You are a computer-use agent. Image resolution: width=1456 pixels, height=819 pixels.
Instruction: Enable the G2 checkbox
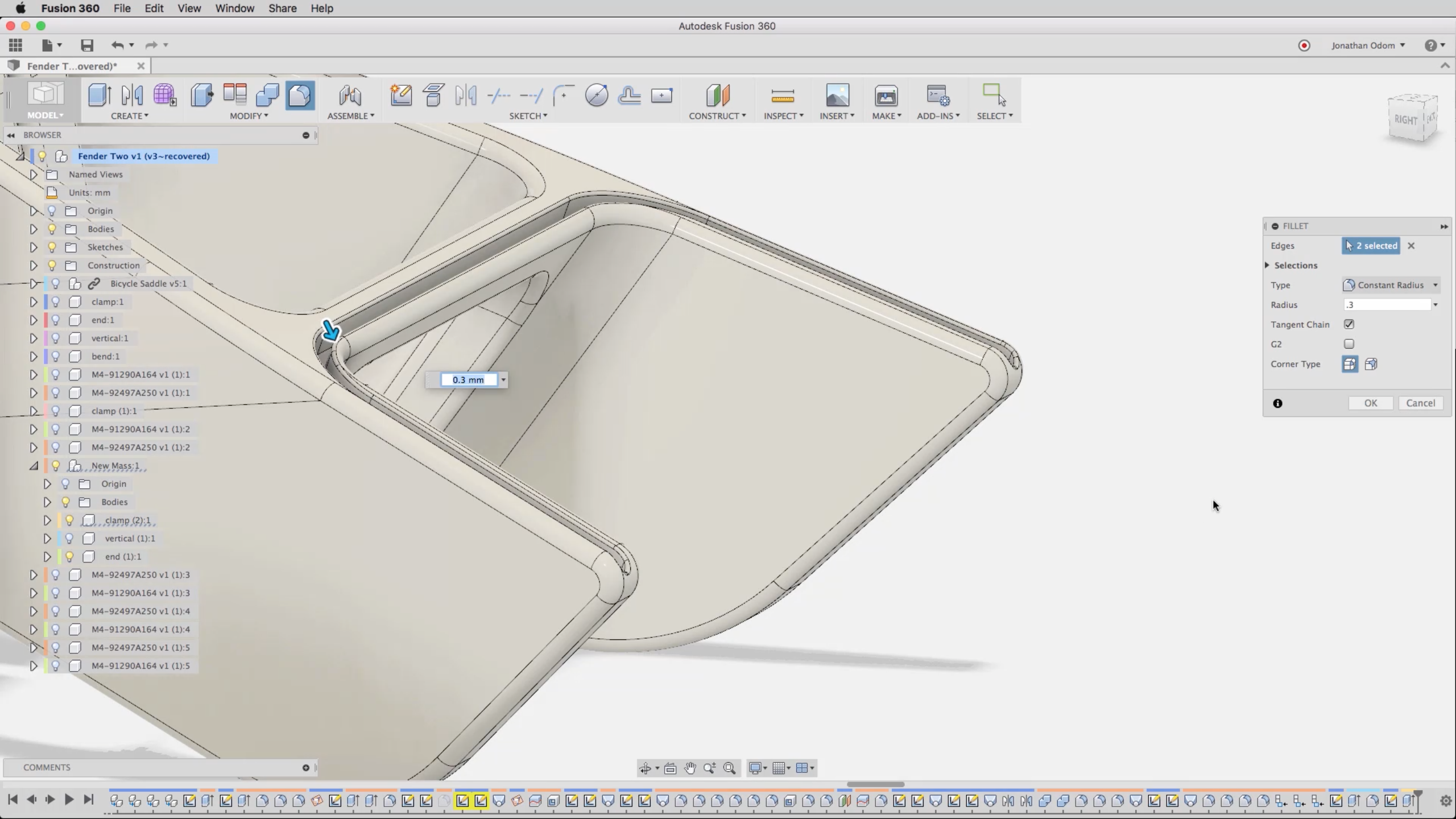coord(1349,344)
